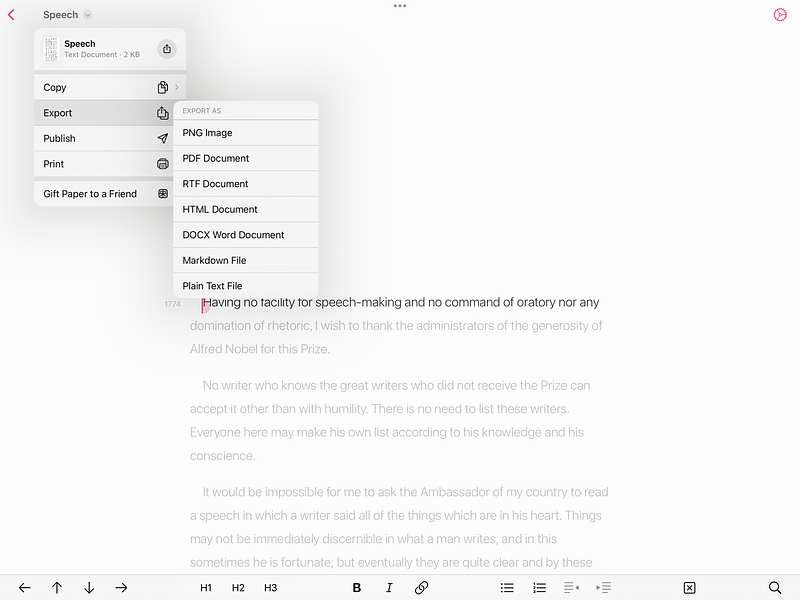The width and height of the screenshot is (800, 600).
Task: Create a numbered list
Action: click(539, 588)
